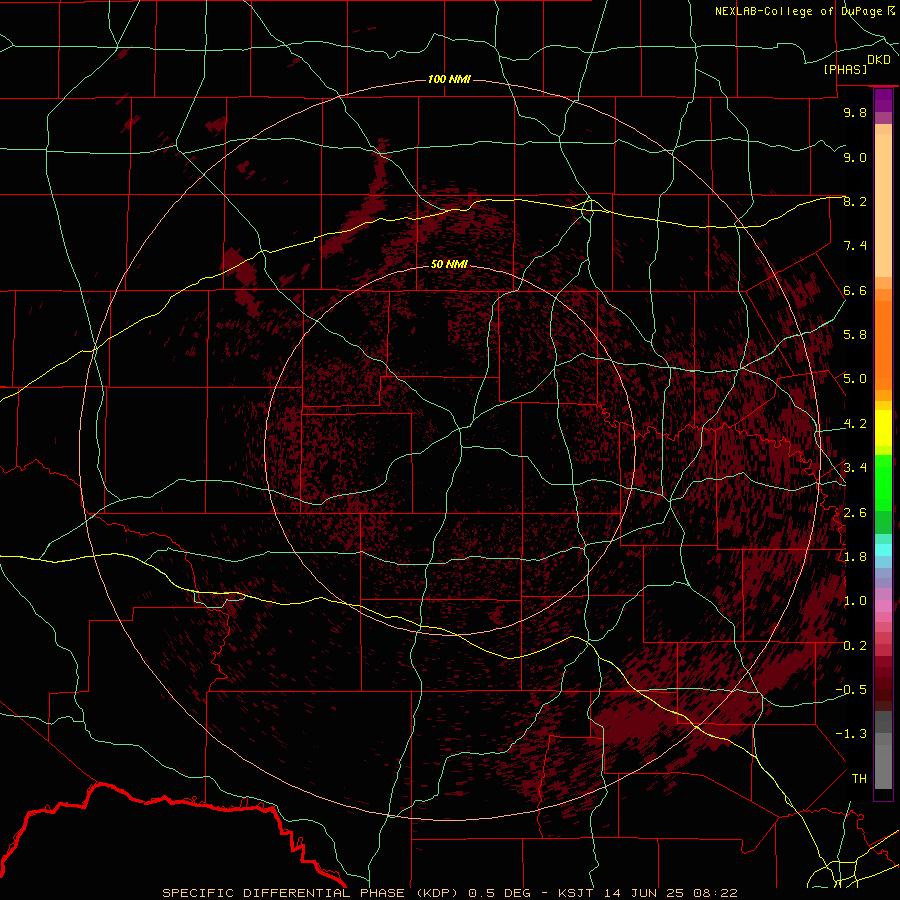Click the 9.0 value on the scale
The height and width of the screenshot is (900, 900).
click(x=855, y=157)
